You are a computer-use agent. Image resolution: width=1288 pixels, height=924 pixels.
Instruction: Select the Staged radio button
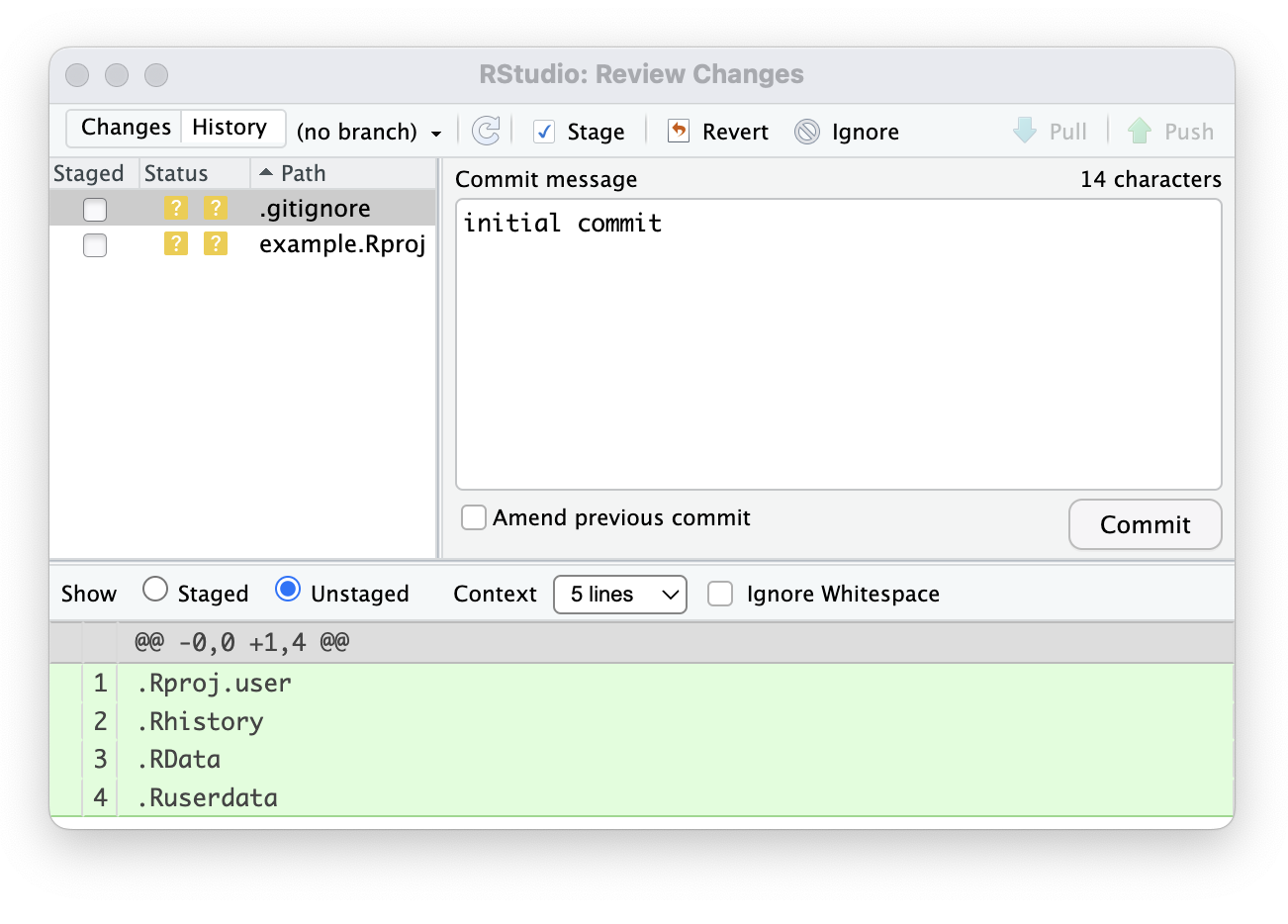[x=155, y=590]
